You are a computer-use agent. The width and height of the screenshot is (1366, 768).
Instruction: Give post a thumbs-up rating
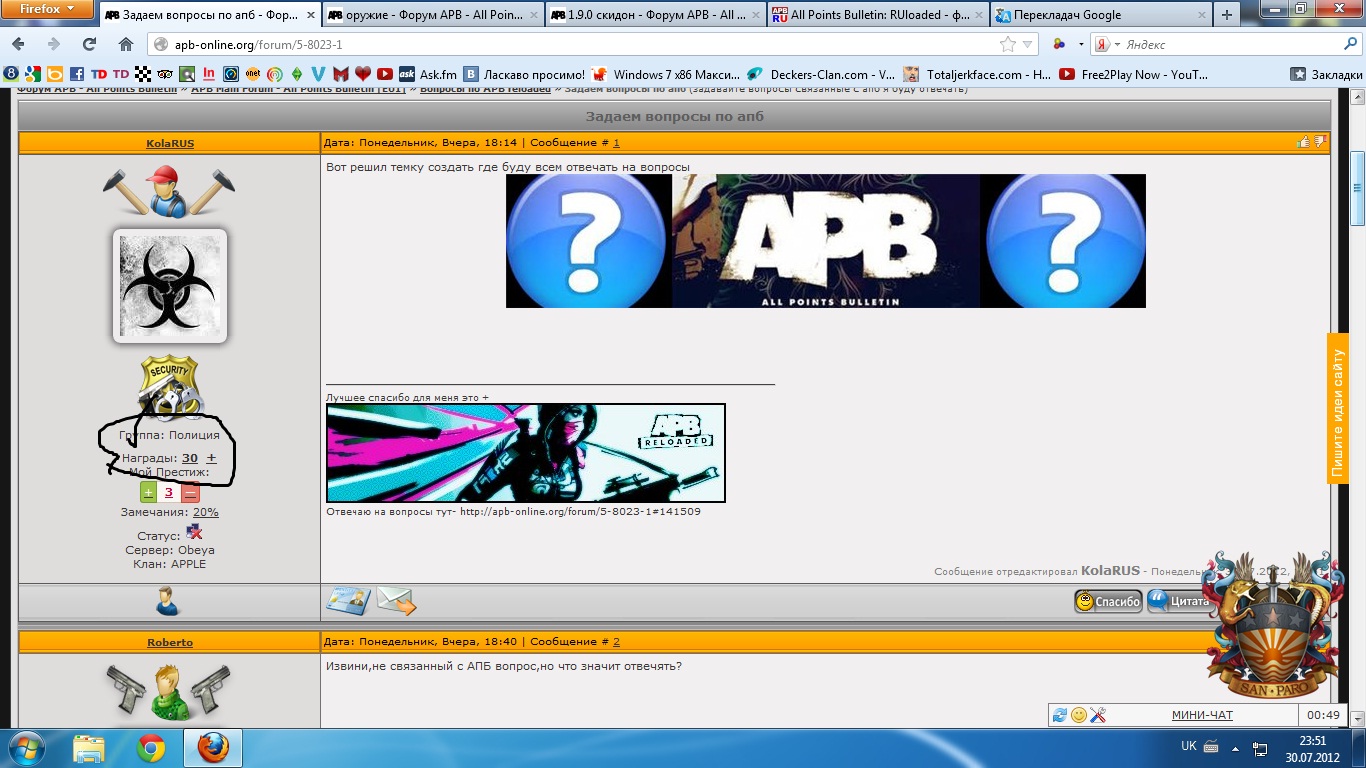click(x=1303, y=142)
